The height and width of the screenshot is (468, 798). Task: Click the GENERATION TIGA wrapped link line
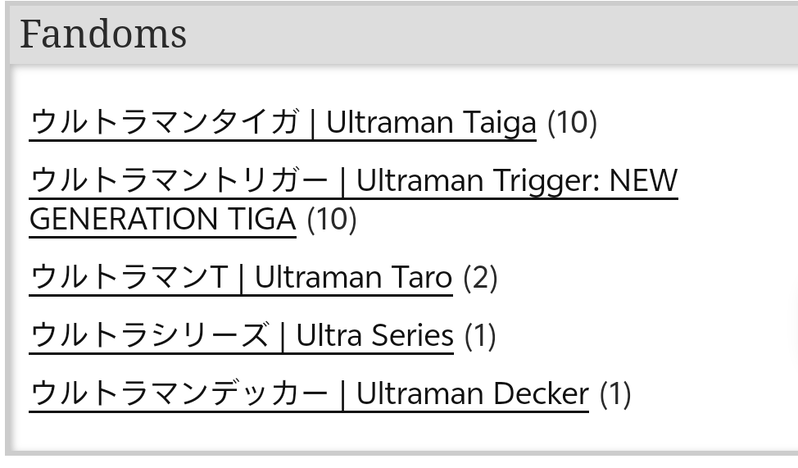point(163,219)
